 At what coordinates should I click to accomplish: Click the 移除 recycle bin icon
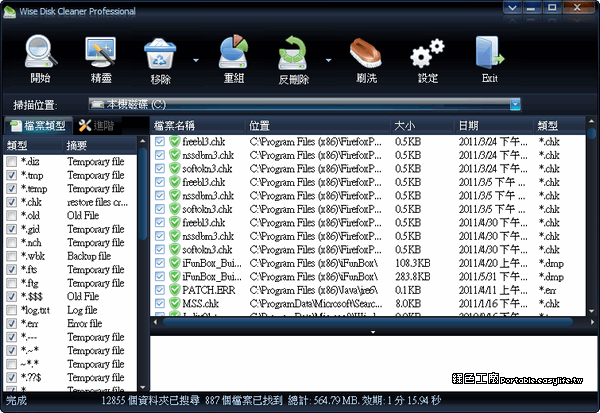coord(160,54)
